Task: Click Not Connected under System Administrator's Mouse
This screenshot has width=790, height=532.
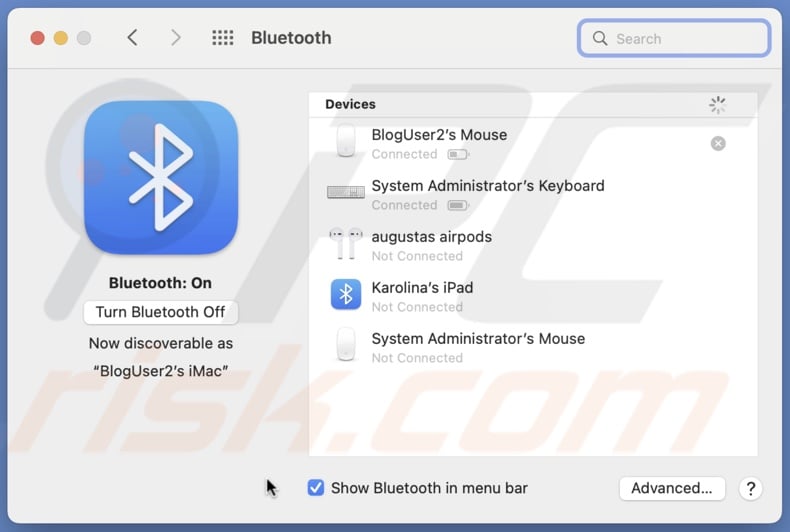Action: pyautogui.click(x=417, y=358)
